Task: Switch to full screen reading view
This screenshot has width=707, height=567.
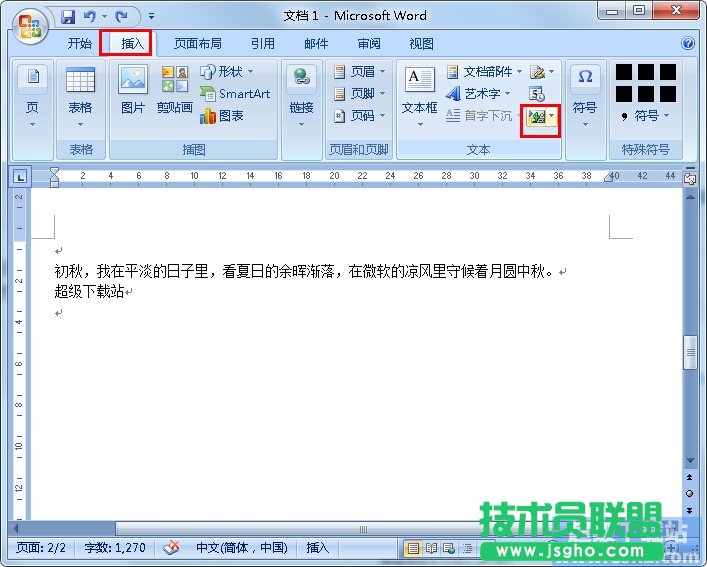Action: point(431,548)
